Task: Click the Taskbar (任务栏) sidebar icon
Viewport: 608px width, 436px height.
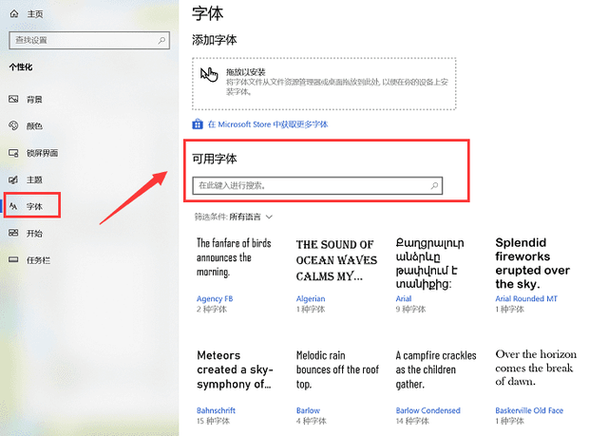Action: pos(12,260)
